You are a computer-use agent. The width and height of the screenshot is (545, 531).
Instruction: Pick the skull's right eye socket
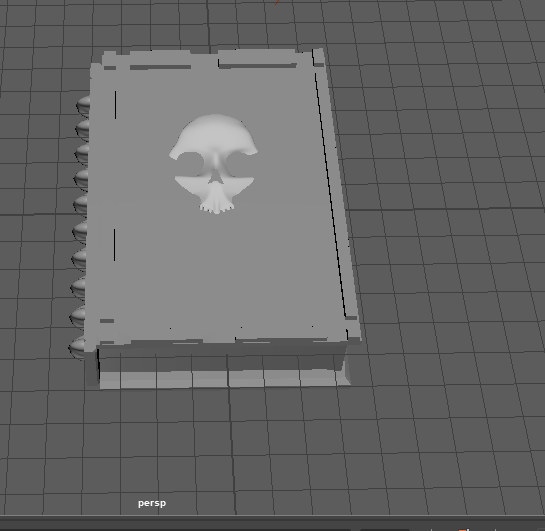pos(239,163)
